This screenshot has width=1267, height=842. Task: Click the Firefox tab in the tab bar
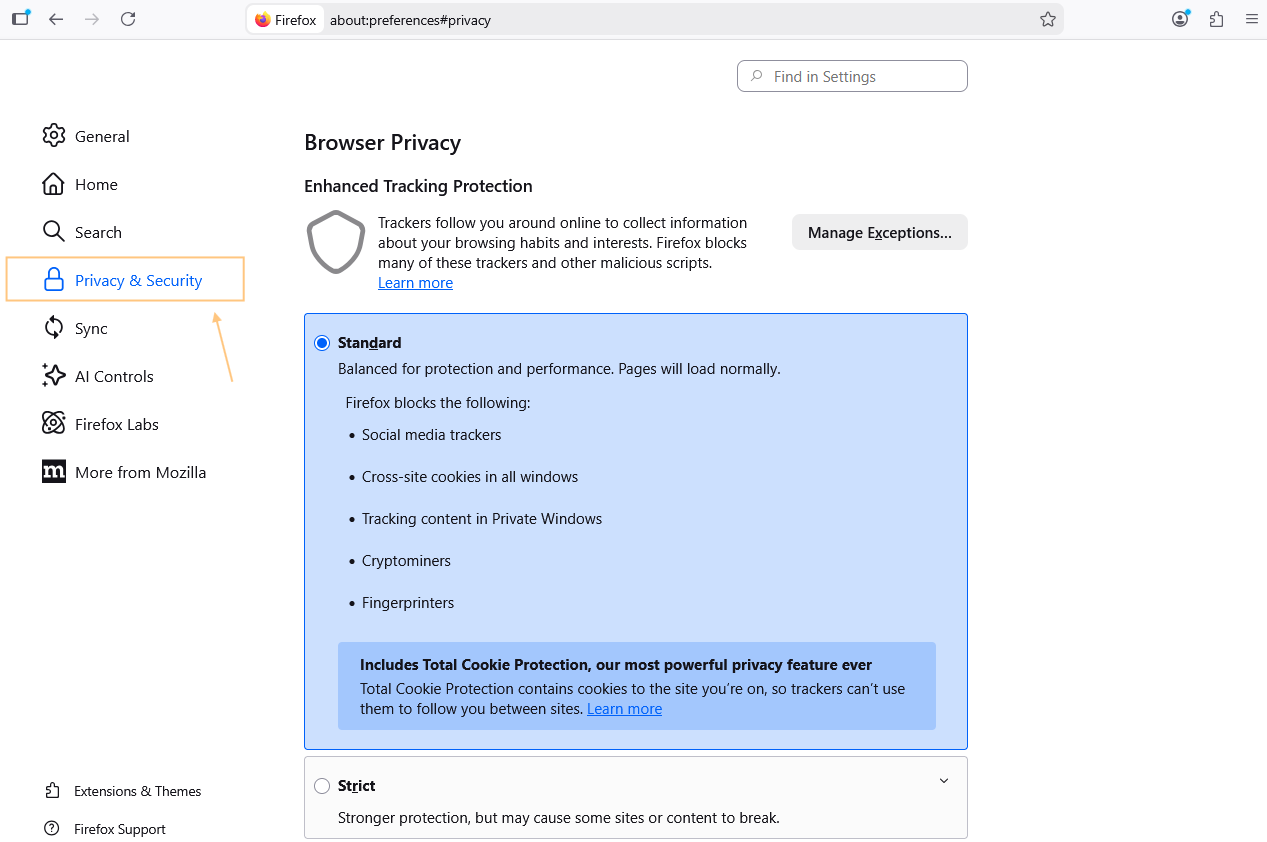pyautogui.click(x=285, y=19)
